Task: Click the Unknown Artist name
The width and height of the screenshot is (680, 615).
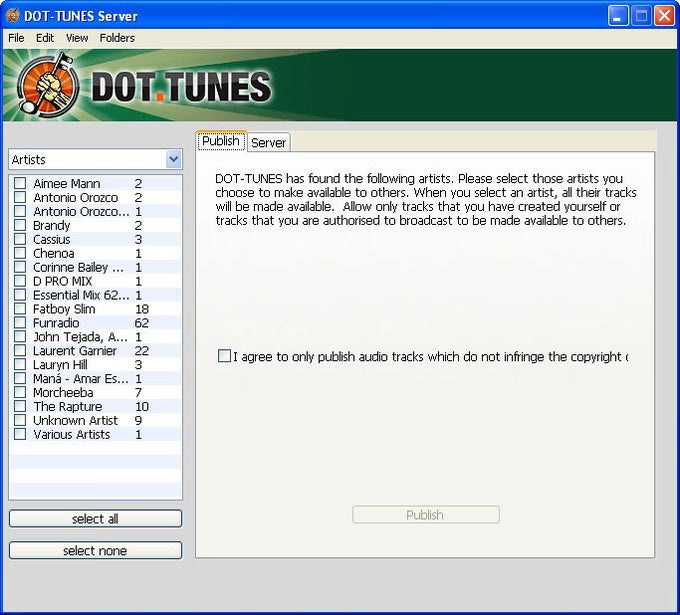Action: [75, 420]
